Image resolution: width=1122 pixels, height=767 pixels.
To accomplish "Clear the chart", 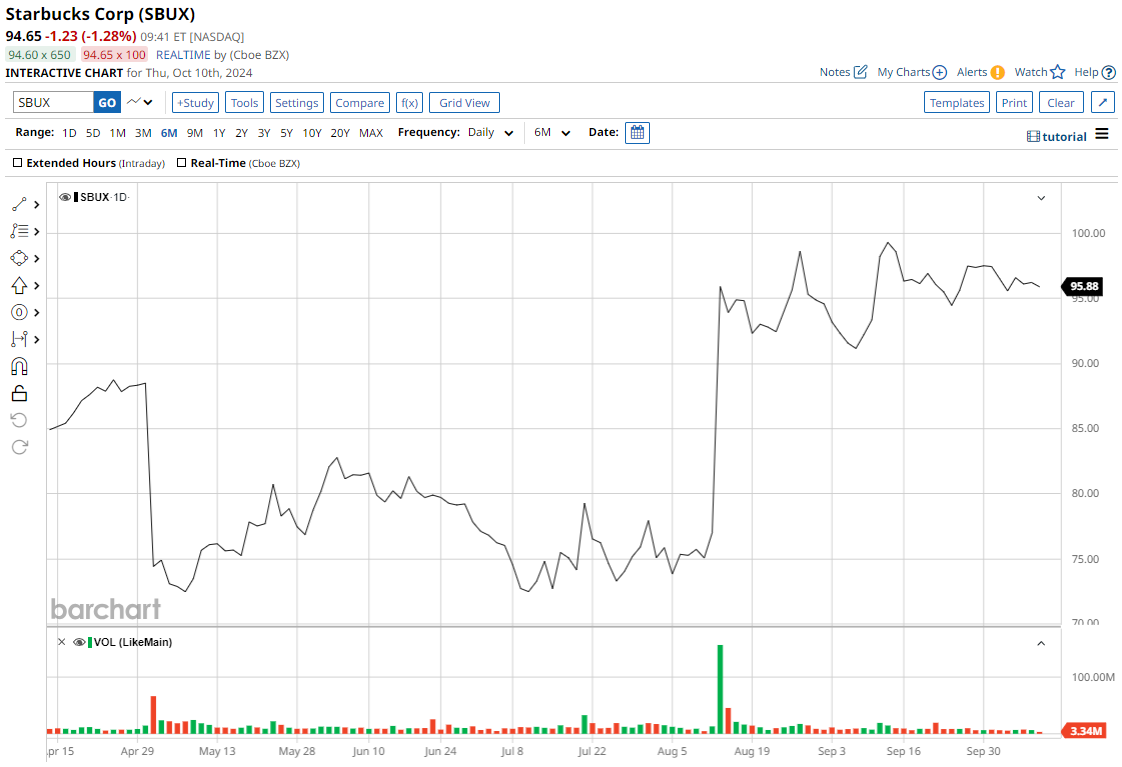I will point(1060,102).
